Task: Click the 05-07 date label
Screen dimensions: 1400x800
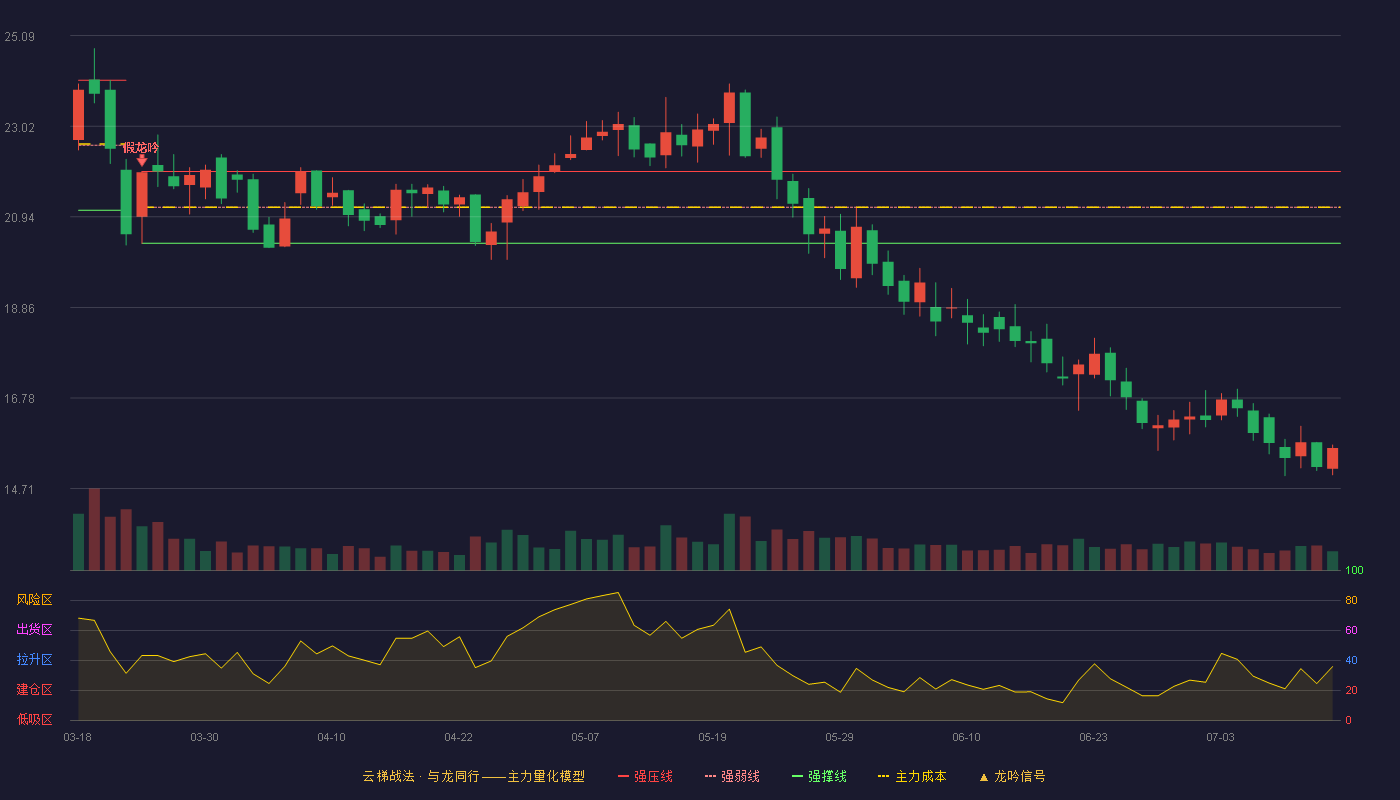Action: [585, 737]
